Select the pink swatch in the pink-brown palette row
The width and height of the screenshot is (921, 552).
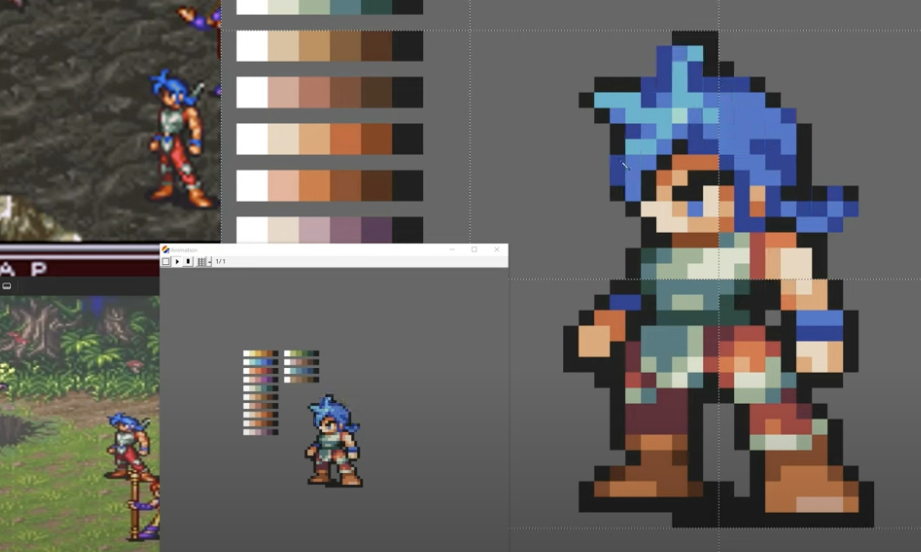283,92
